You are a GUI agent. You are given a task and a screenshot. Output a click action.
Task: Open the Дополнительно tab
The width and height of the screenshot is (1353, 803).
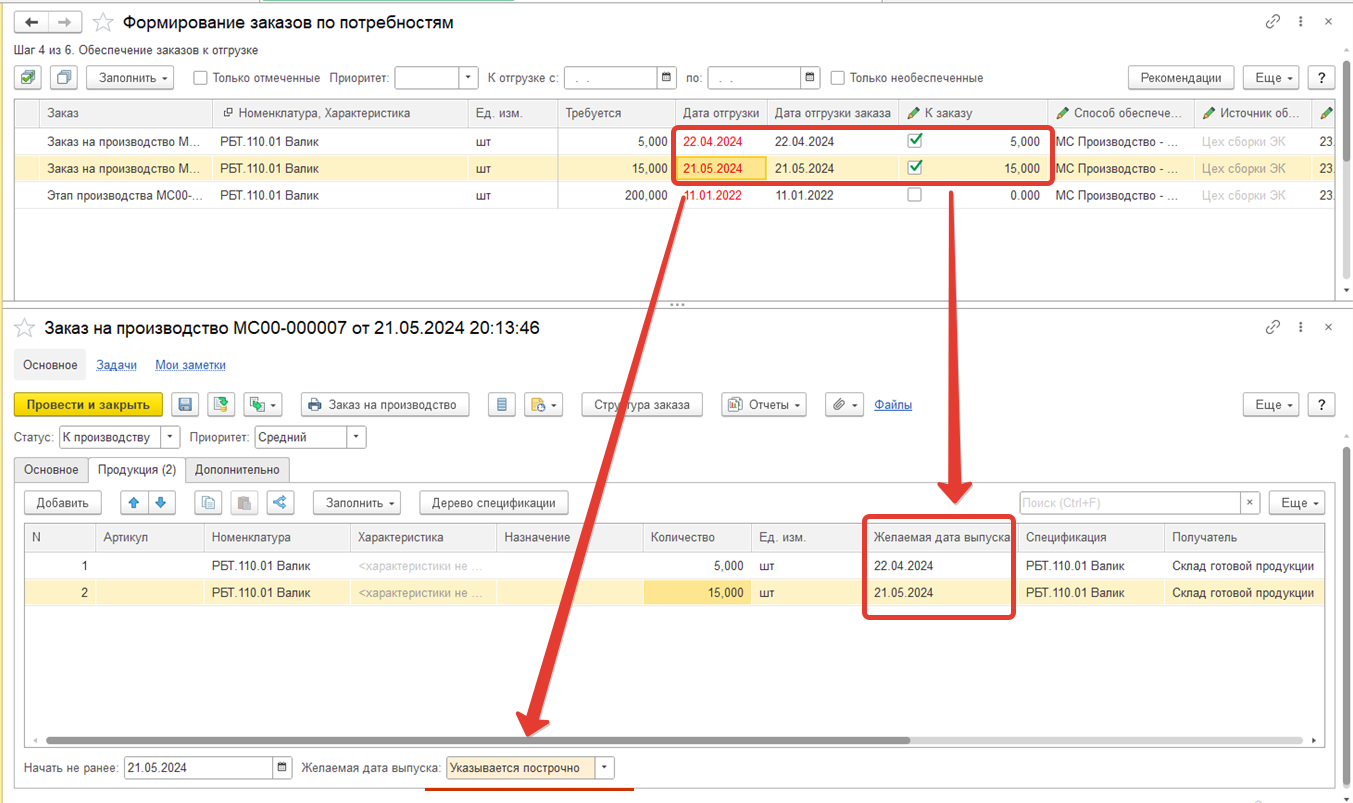pos(237,469)
